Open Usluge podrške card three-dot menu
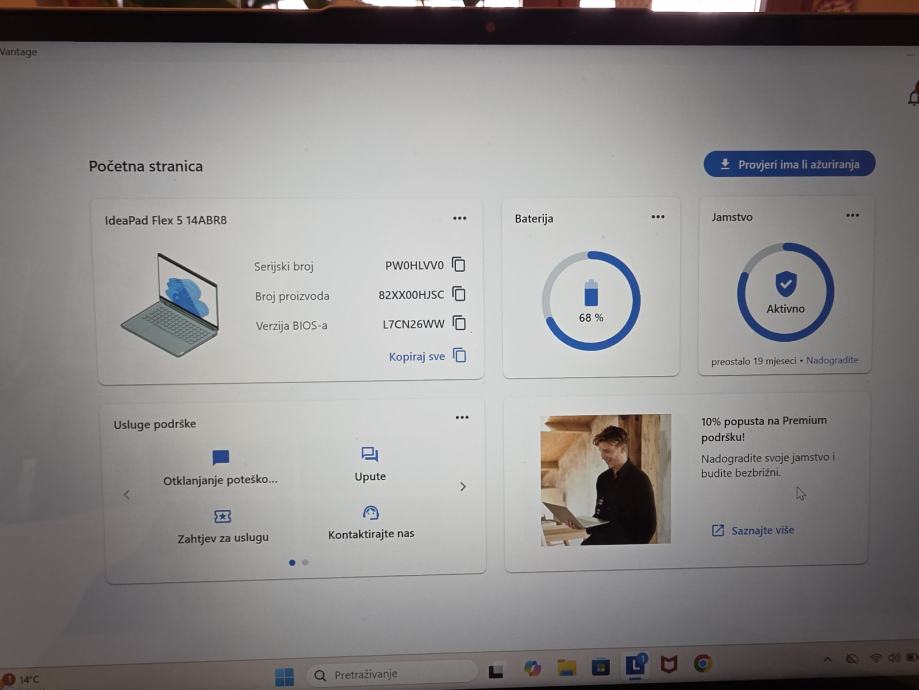This screenshot has width=919, height=690. pos(462,417)
